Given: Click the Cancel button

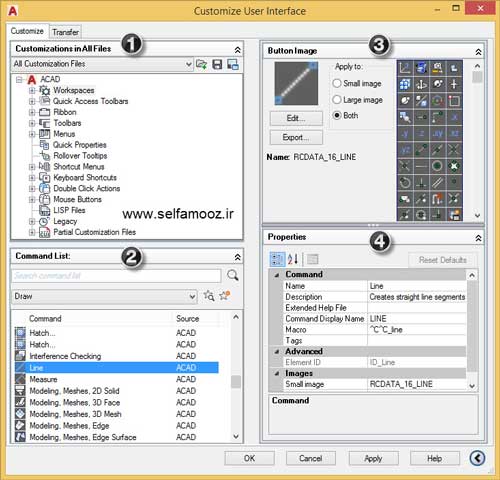Looking at the screenshot, I should tap(311, 458).
